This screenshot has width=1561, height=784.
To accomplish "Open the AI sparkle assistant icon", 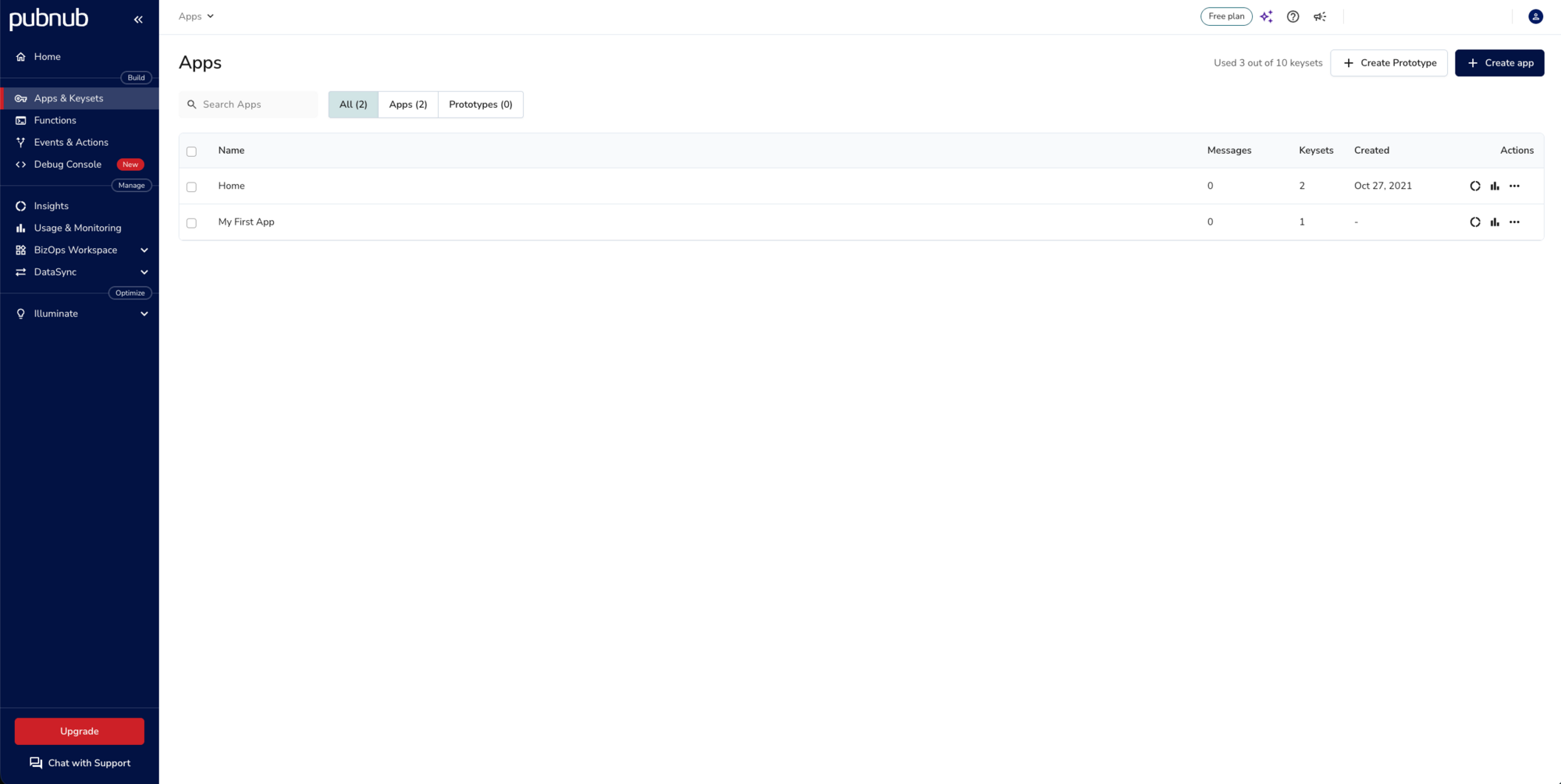I will pyautogui.click(x=1267, y=16).
